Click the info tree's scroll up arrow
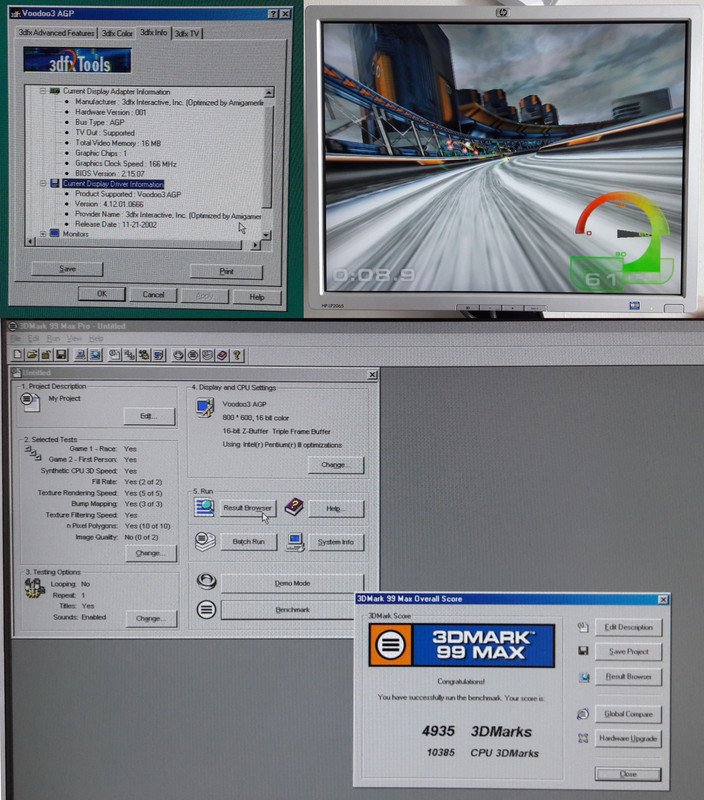 (268, 92)
